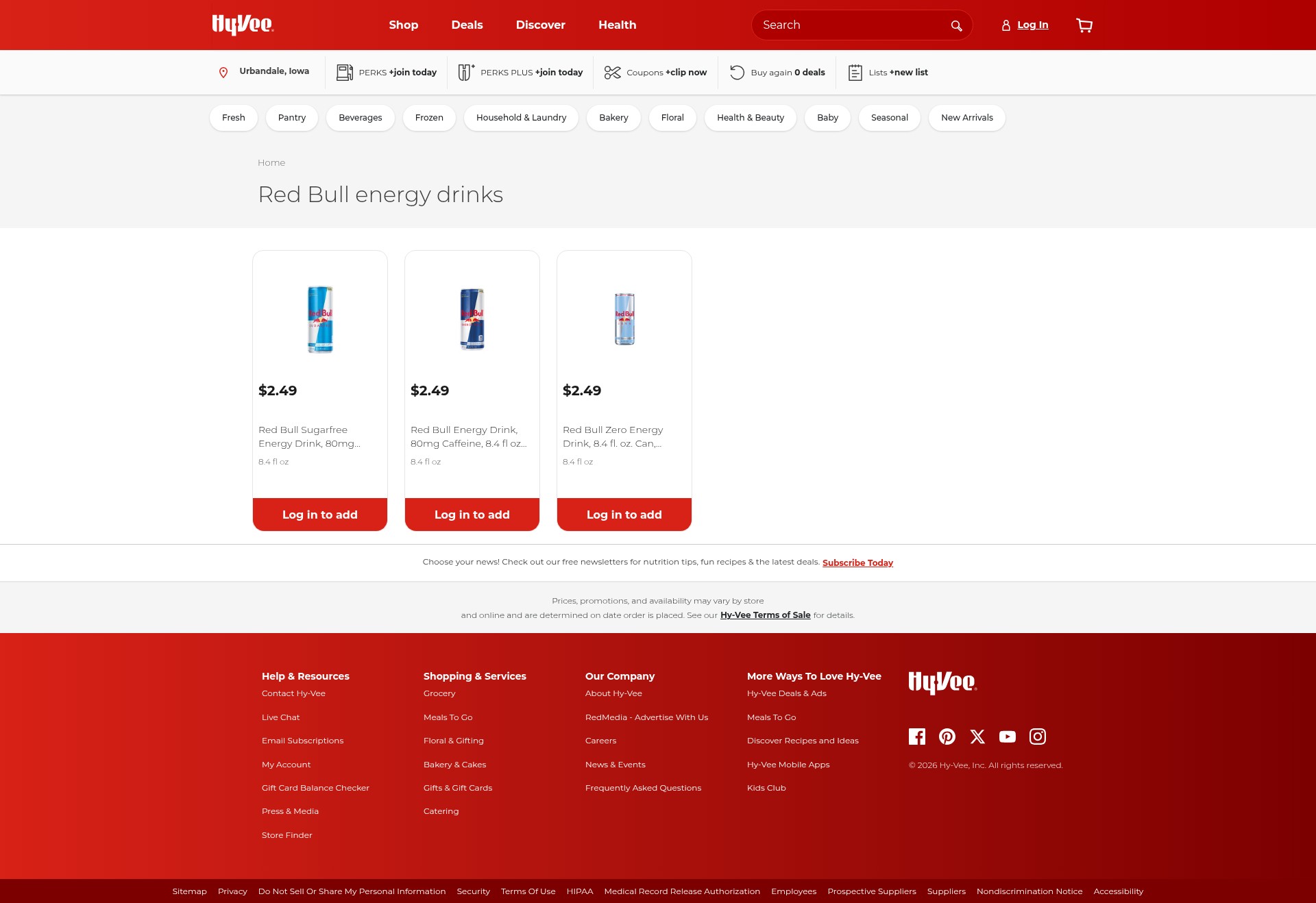
Task: Select the Health & Beauty category
Action: click(751, 118)
